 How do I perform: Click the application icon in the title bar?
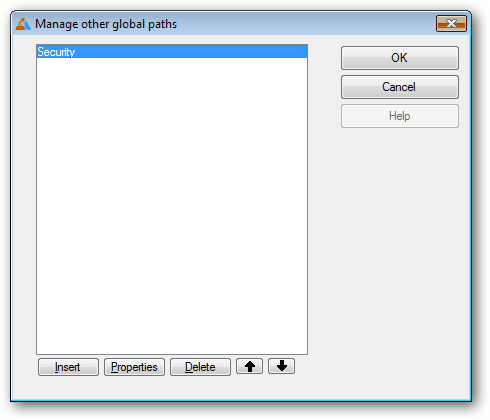23,24
